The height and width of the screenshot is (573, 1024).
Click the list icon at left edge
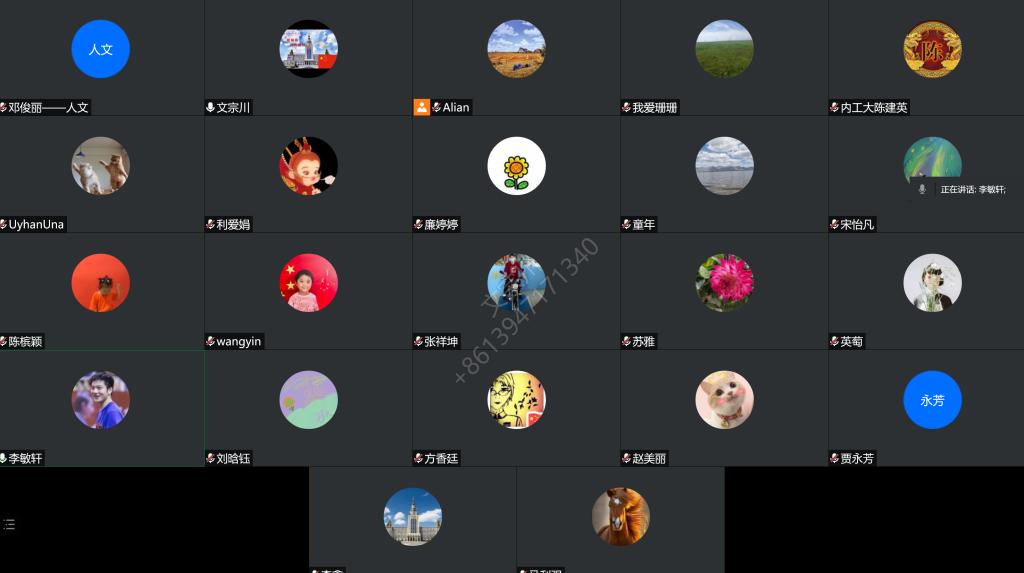[x=9, y=524]
